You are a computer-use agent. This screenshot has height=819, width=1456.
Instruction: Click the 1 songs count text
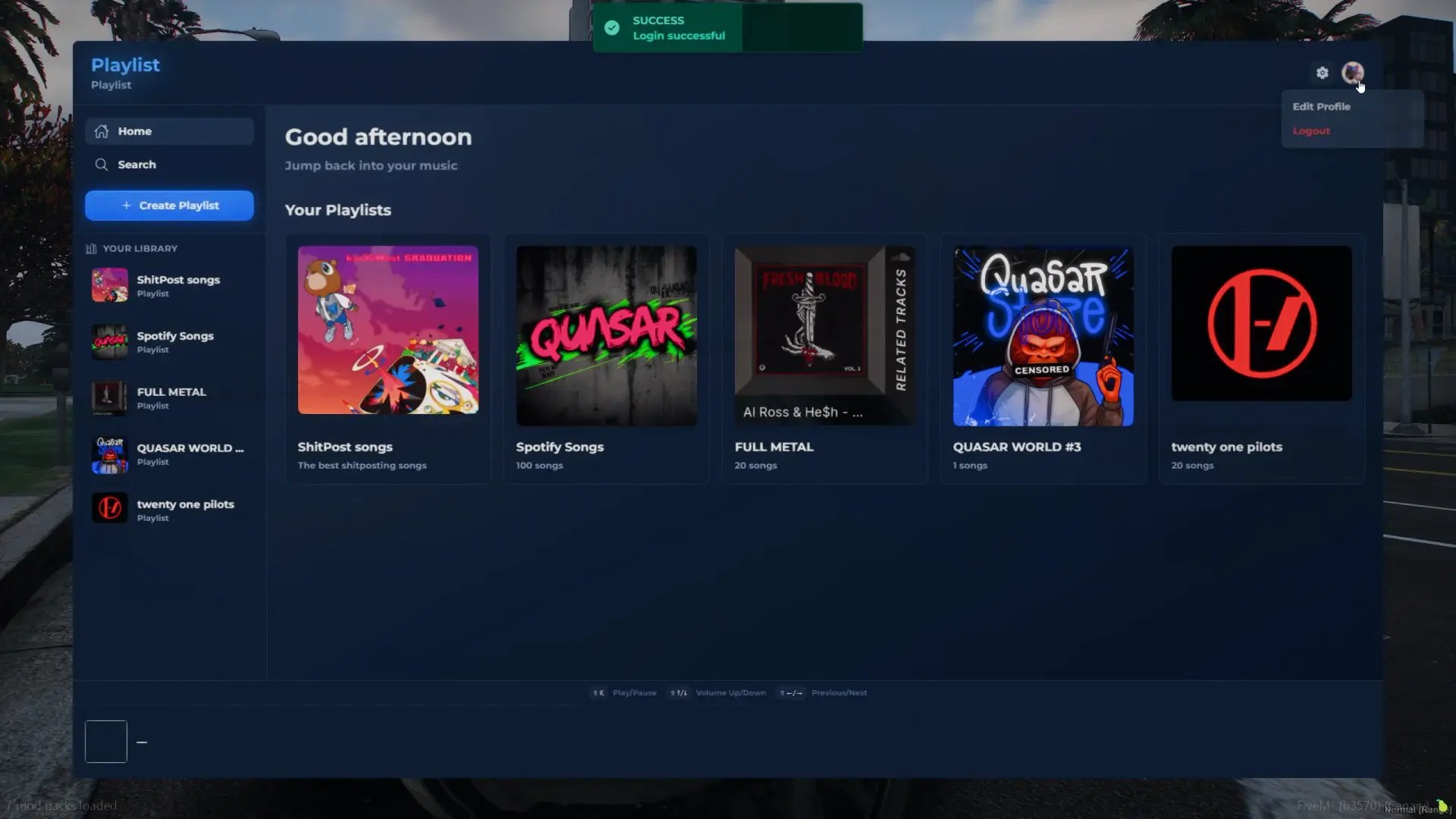point(970,466)
